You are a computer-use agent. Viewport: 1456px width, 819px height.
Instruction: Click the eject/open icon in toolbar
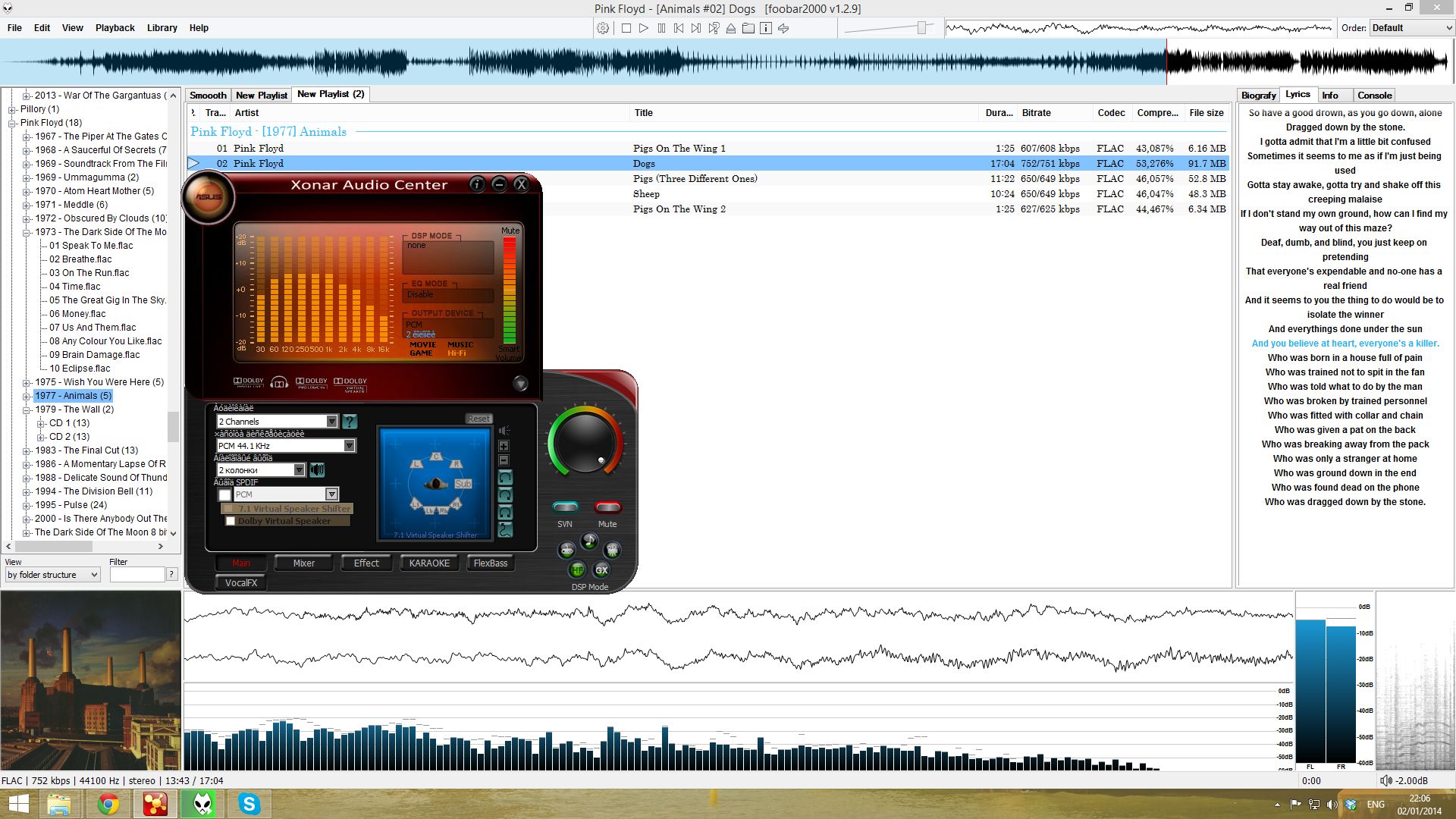point(731,28)
